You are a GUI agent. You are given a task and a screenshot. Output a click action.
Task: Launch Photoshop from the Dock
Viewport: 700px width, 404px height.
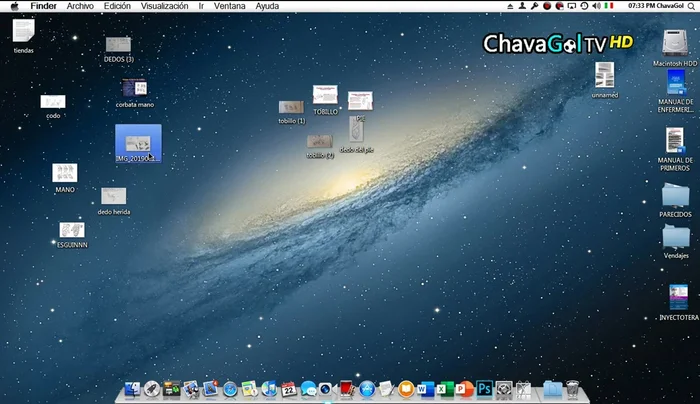click(x=484, y=389)
